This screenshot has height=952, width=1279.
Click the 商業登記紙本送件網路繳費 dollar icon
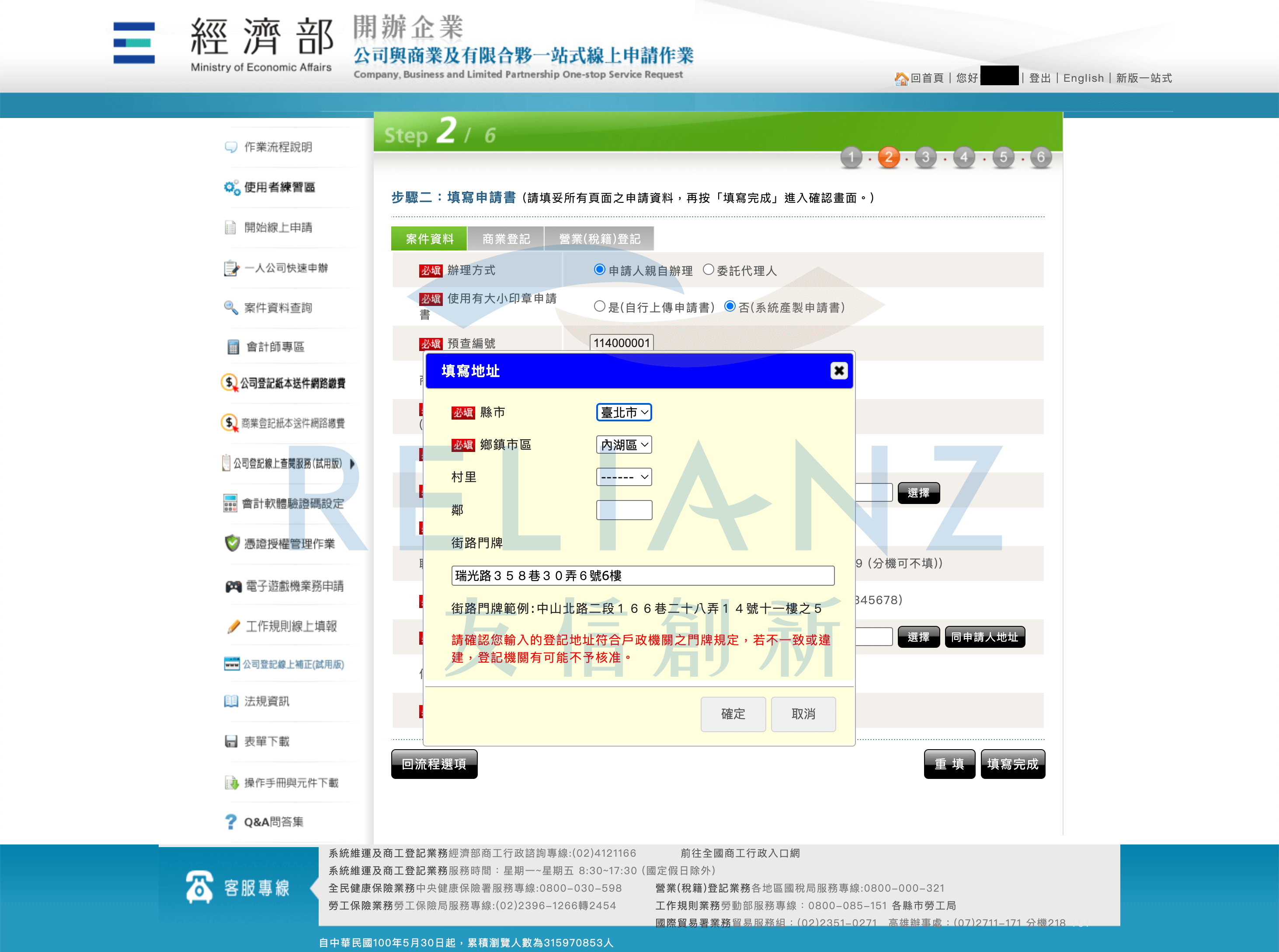(229, 423)
